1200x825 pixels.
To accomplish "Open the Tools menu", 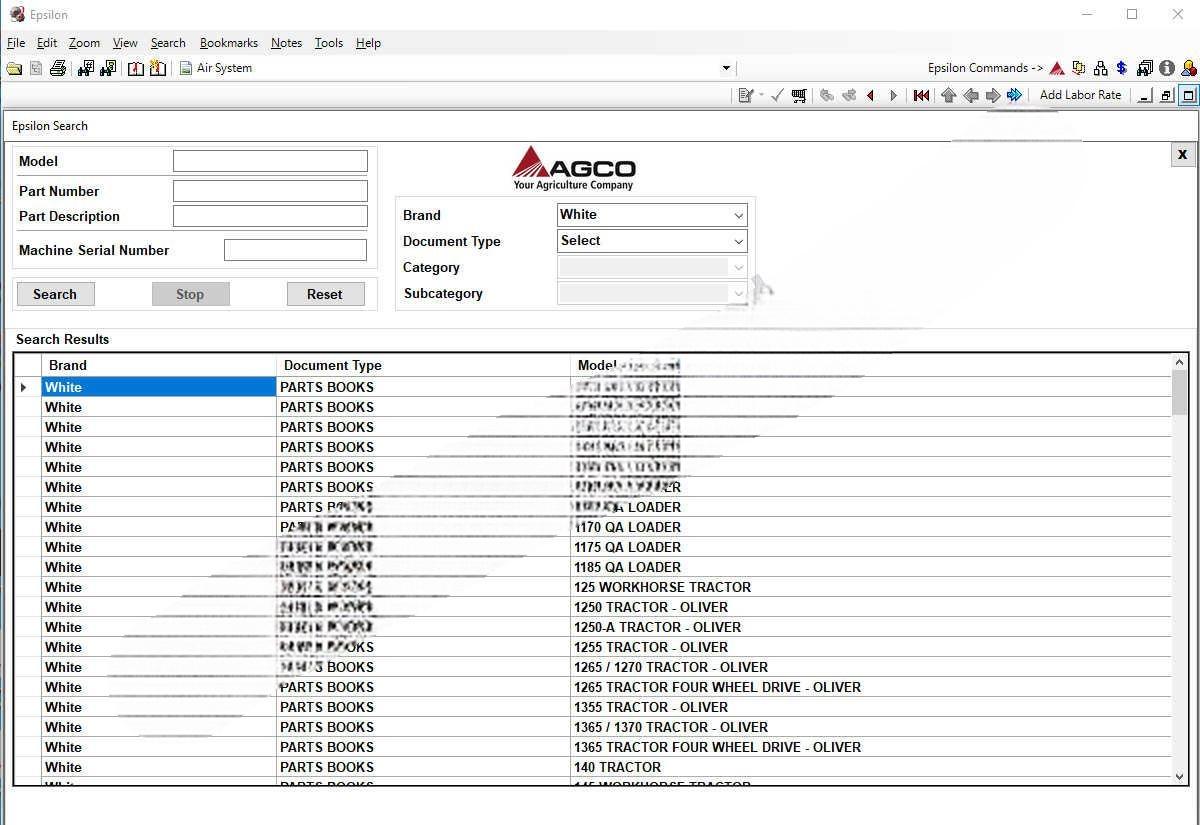I will point(328,43).
